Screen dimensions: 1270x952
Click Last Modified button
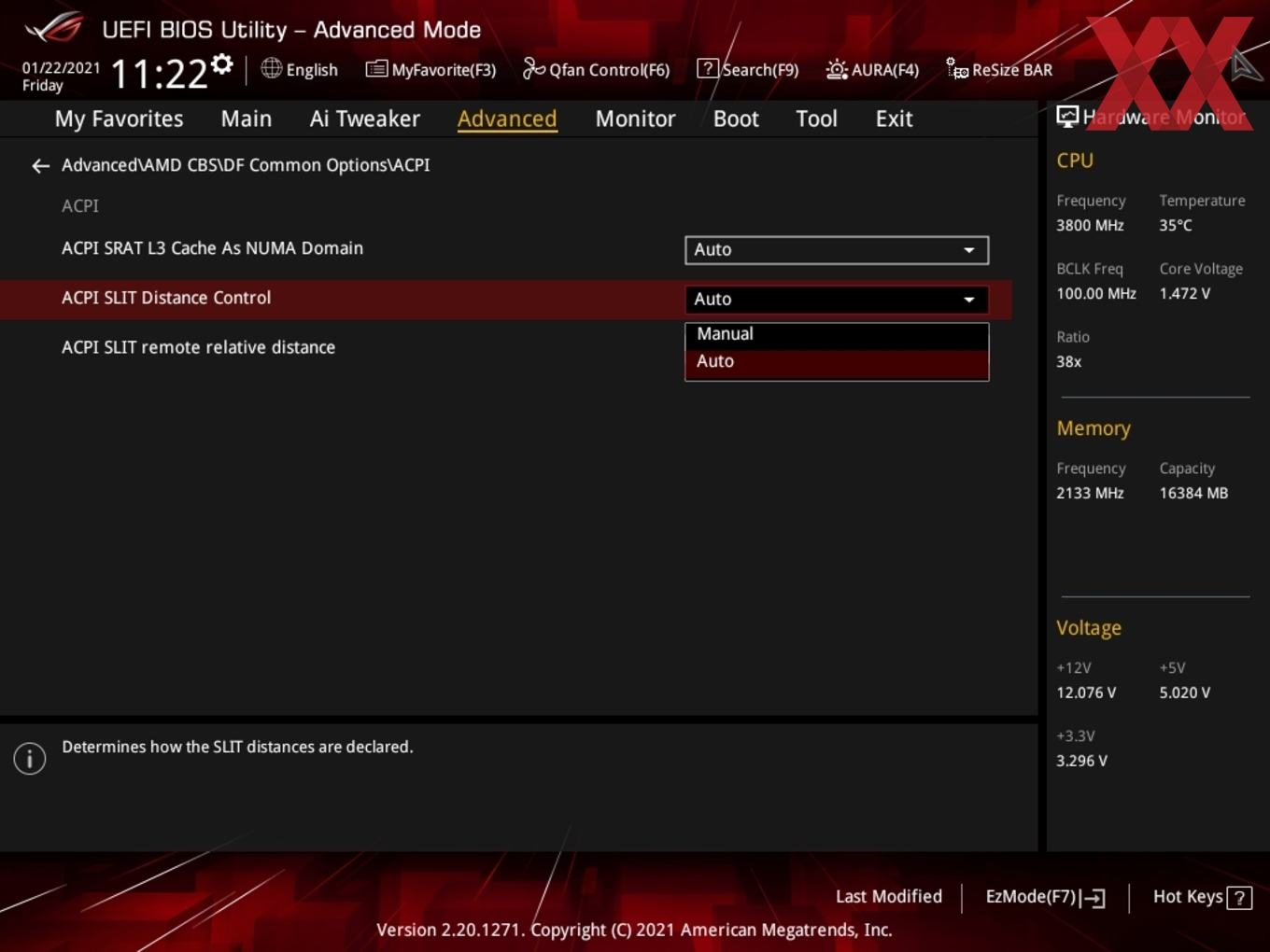(x=889, y=897)
